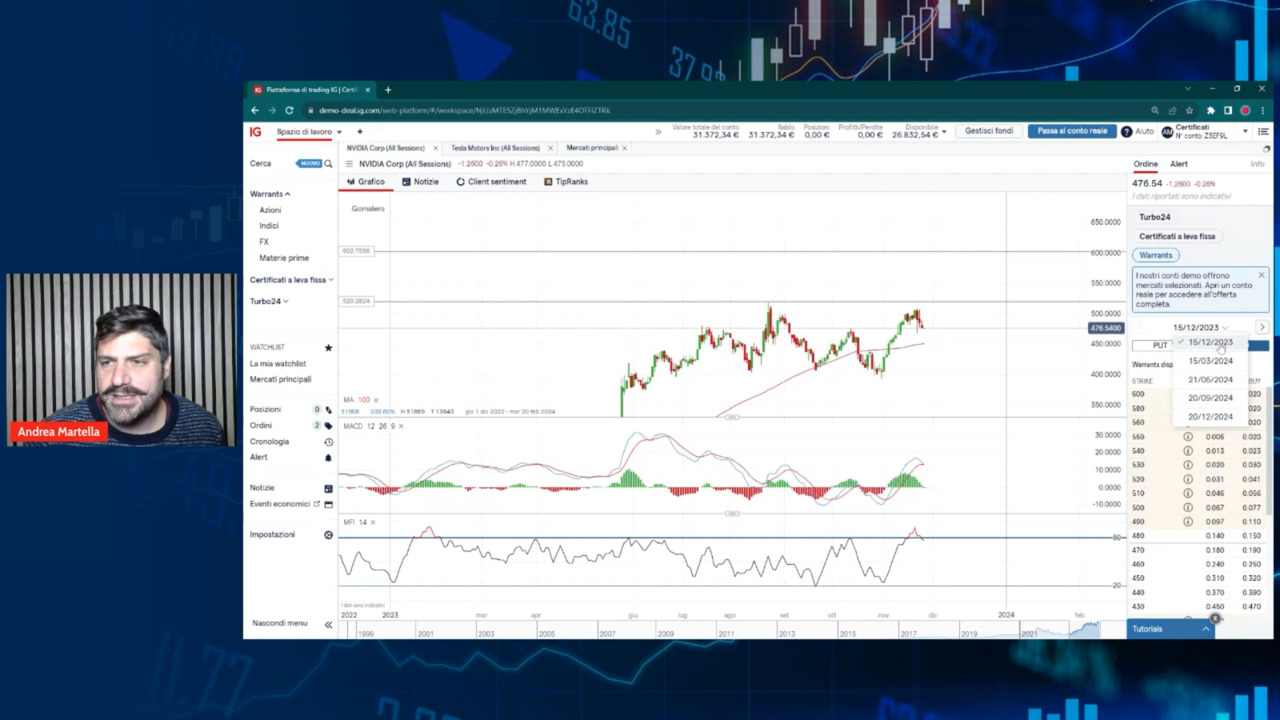Choose 21/06/2024 from expiry dropdown list
This screenshot has height=720, width=1280.
tap(1210, 380)
